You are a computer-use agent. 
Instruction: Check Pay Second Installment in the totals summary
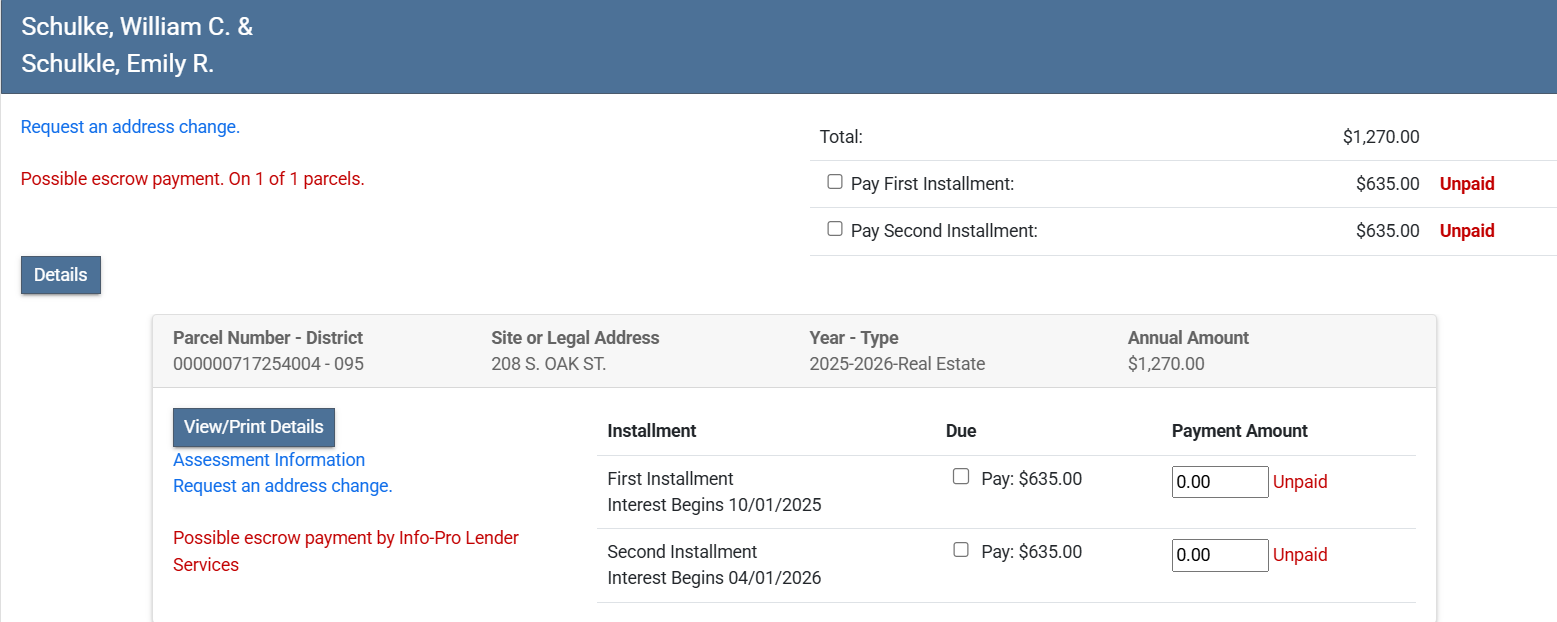(835, 229)
